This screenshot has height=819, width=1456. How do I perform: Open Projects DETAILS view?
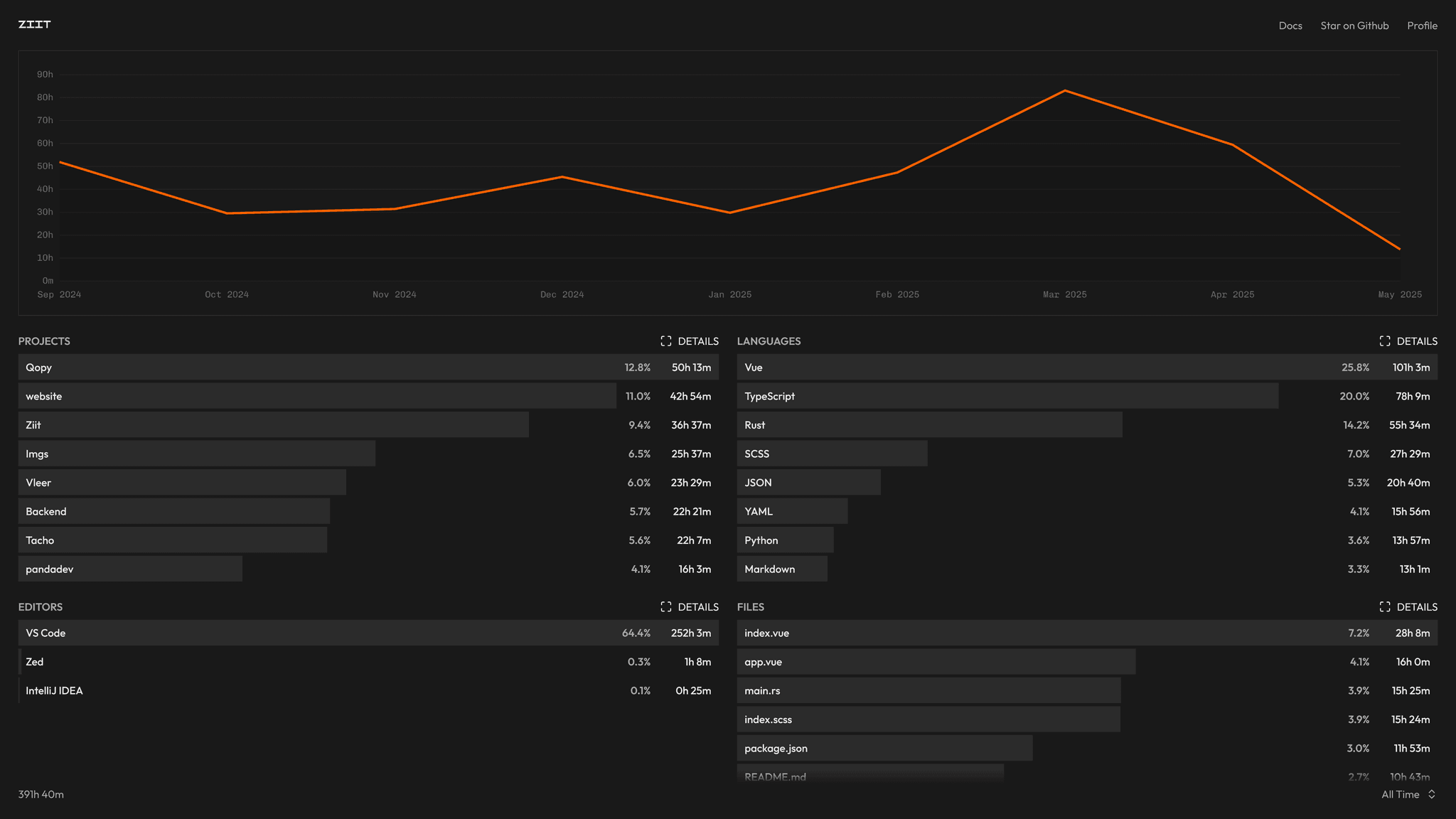(697, 341)
